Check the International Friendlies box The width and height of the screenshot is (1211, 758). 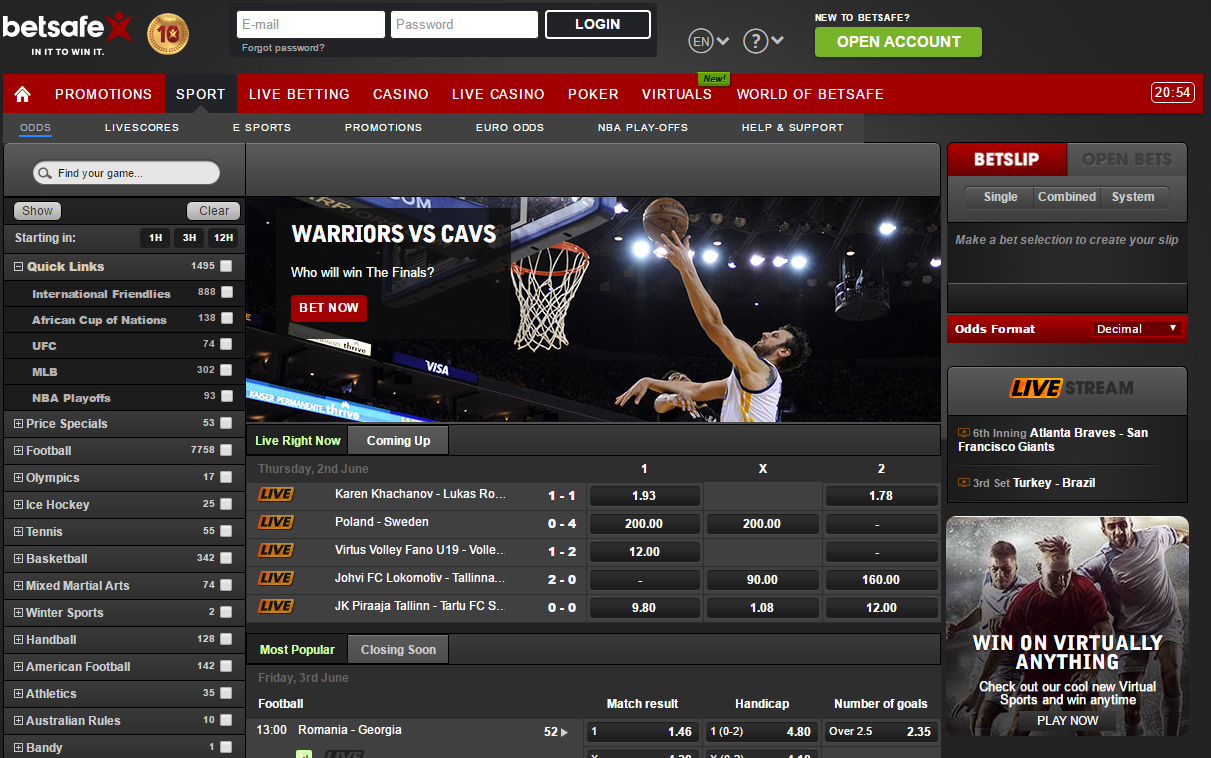click(x=227, y=293)
